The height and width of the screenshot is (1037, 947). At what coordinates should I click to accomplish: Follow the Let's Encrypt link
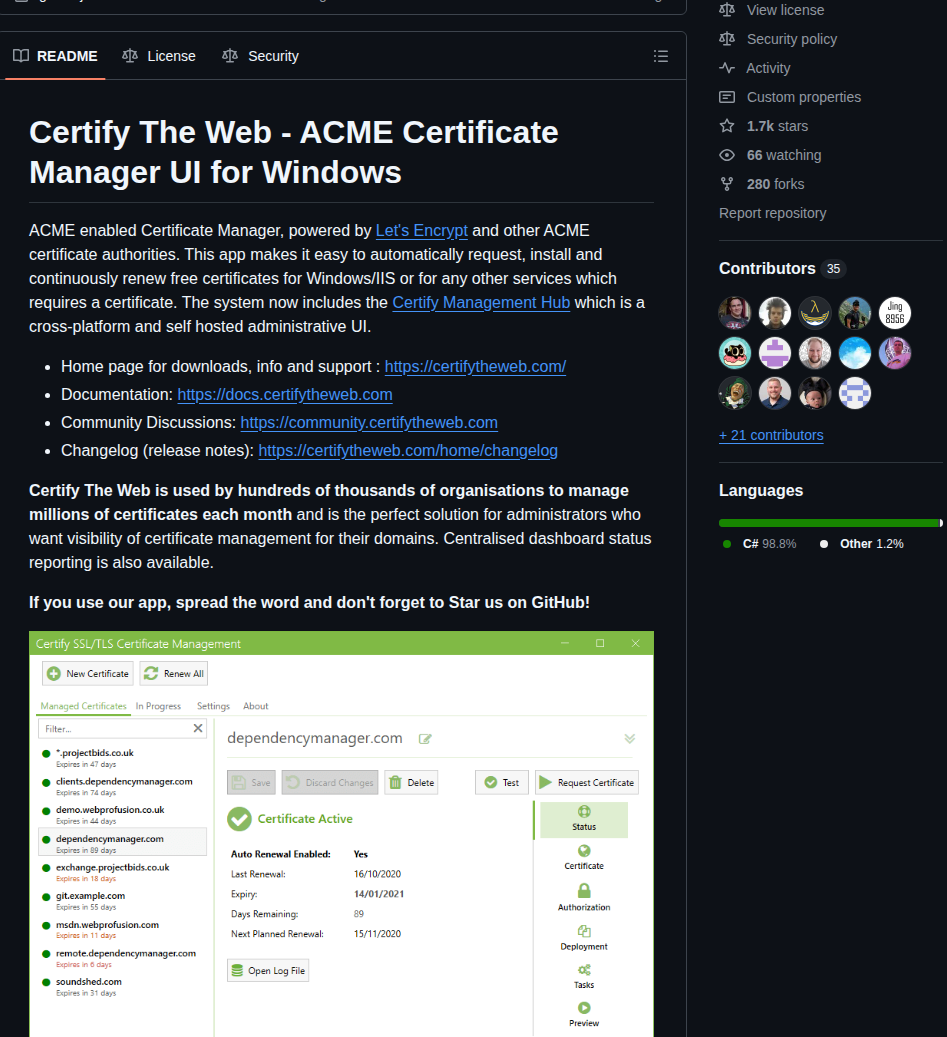(x=421, y=230)
